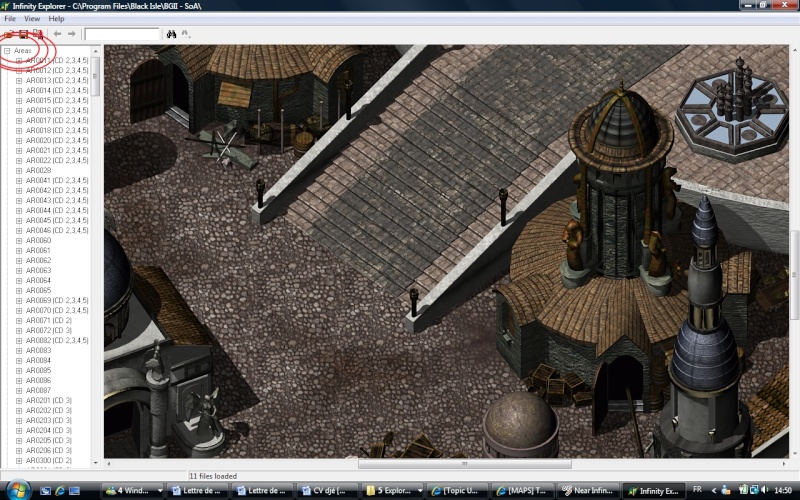The image size is (800, 500).
Task: Select tree item AR0021 (CD 2,3,4,5)
Action: 57,151
